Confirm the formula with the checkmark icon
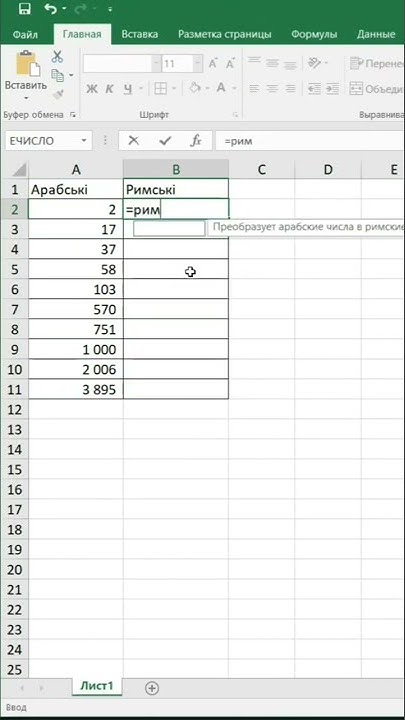 click(164, 141)
